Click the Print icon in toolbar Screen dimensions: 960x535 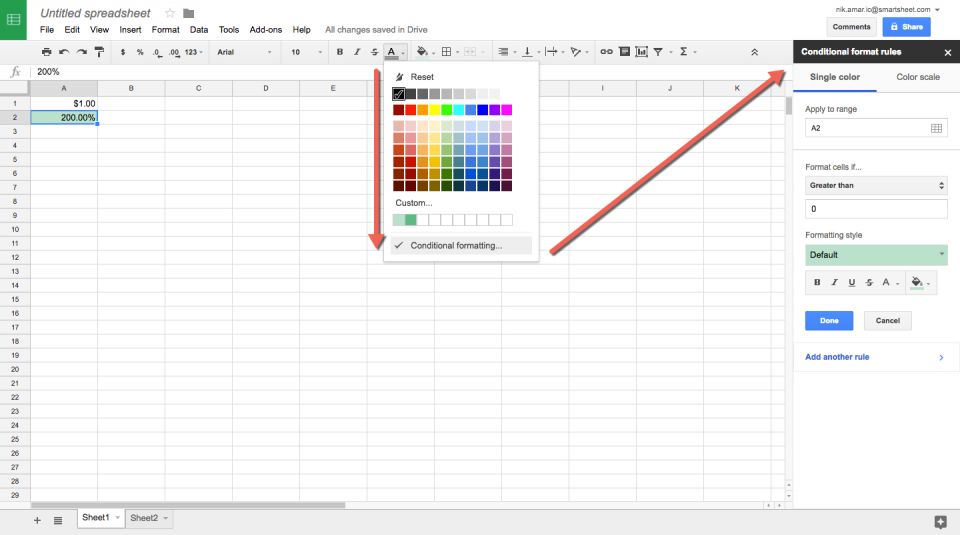click(47, 52)
